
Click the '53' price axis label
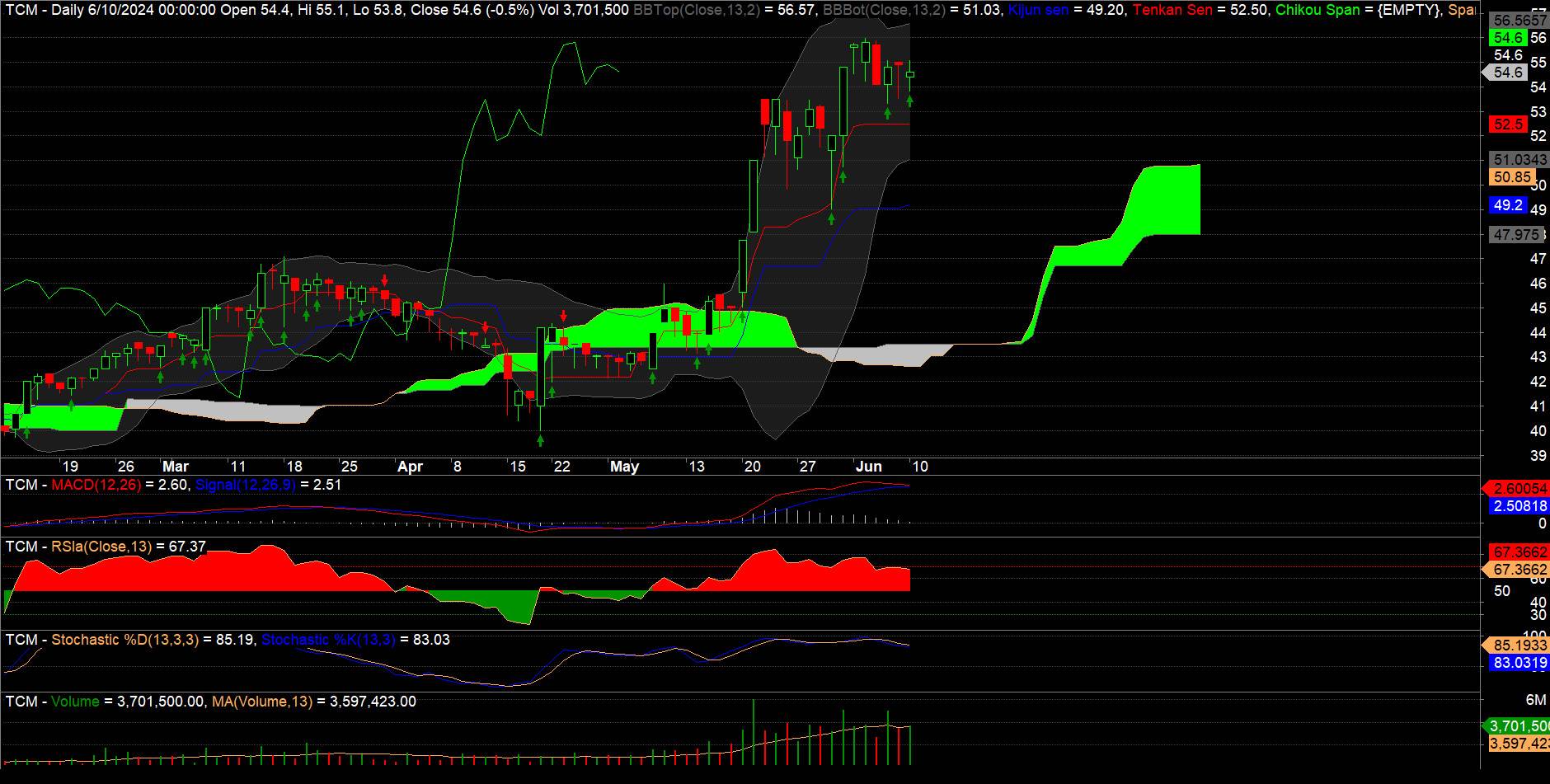coord(1538,112)
